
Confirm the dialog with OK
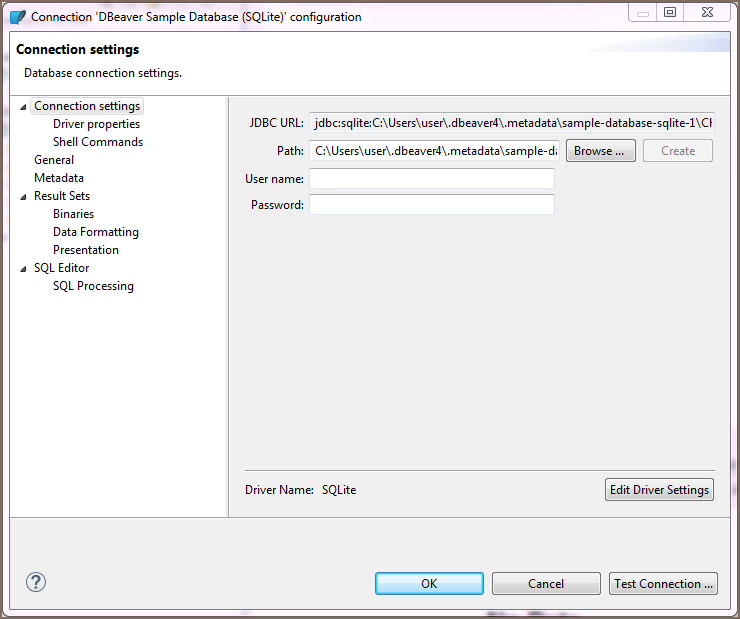click(x=429, y=583)
